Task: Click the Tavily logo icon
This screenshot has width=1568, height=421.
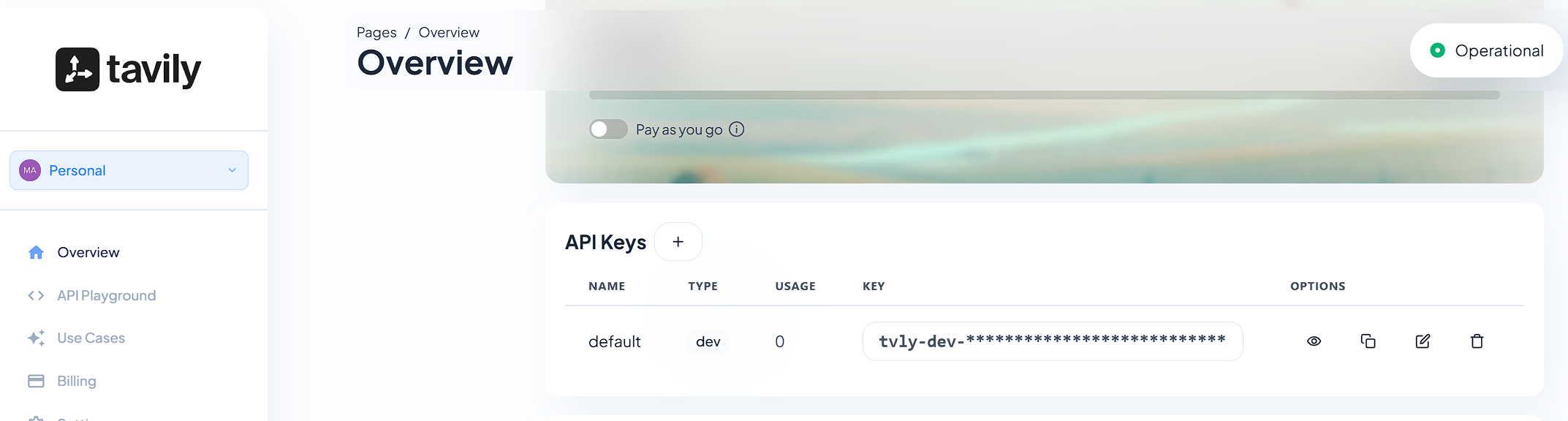Action: (x=77, y=69)
